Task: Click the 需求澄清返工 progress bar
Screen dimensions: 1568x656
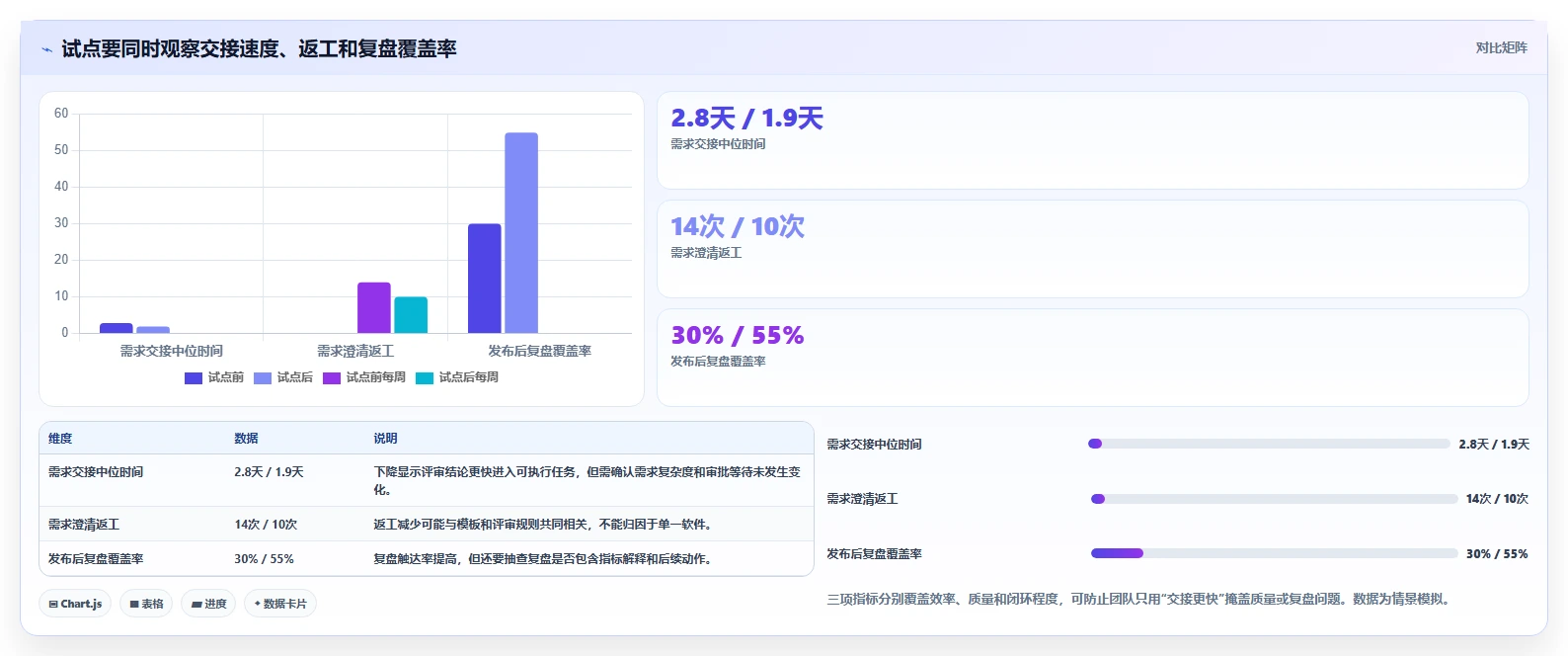Action: tap(1274, 499)
